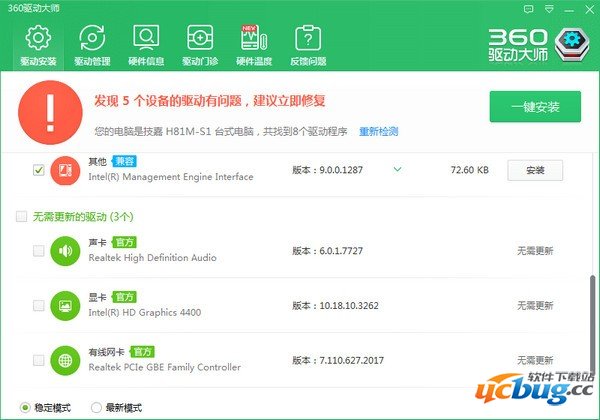Select 稳定模式 radio button
The height and width of the screenshot is (420, 600).
[25, 408]
